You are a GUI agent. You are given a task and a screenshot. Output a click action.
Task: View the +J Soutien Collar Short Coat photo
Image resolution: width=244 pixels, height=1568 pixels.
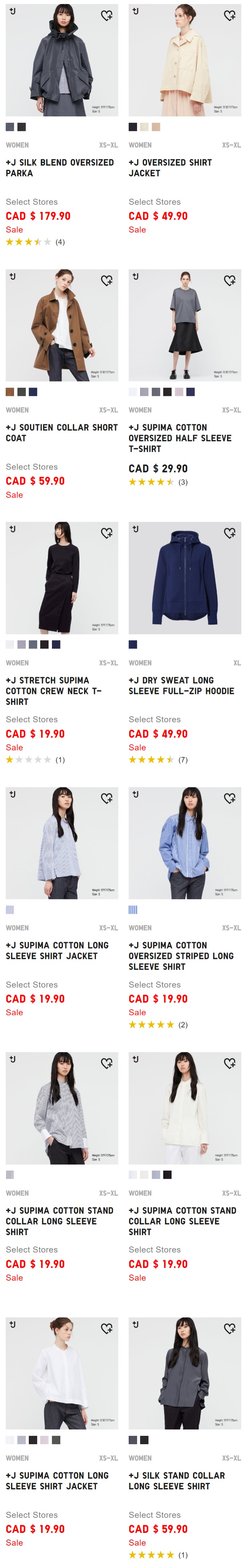(62, 325)
